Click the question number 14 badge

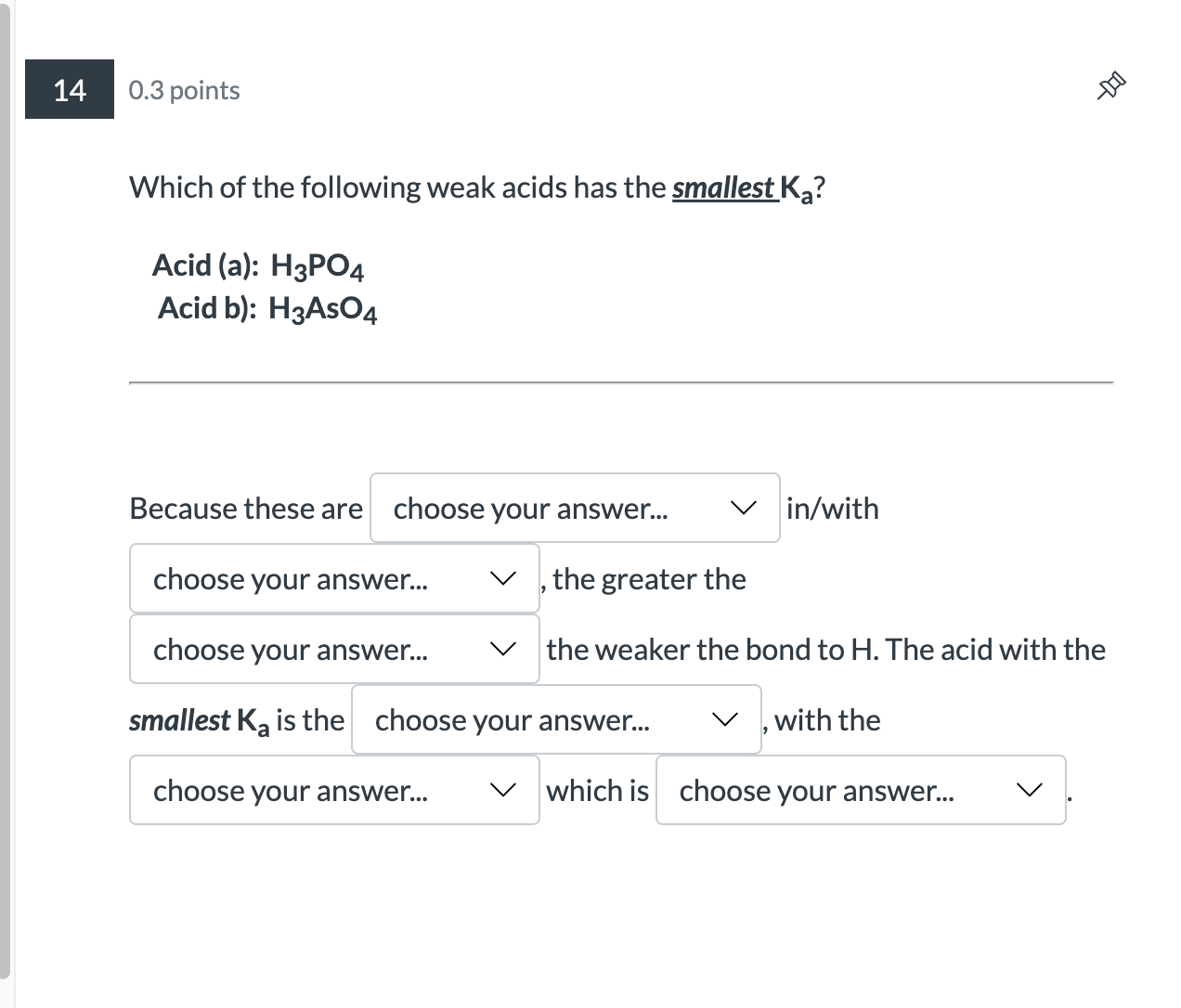(x=70, y=89)
